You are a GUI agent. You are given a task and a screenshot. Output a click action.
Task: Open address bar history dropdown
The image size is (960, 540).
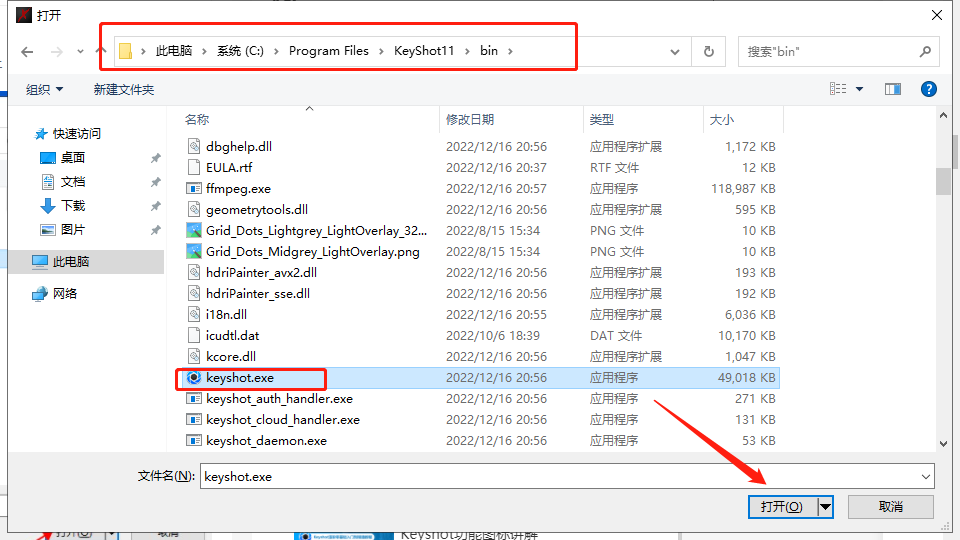(x=675, y=52)
